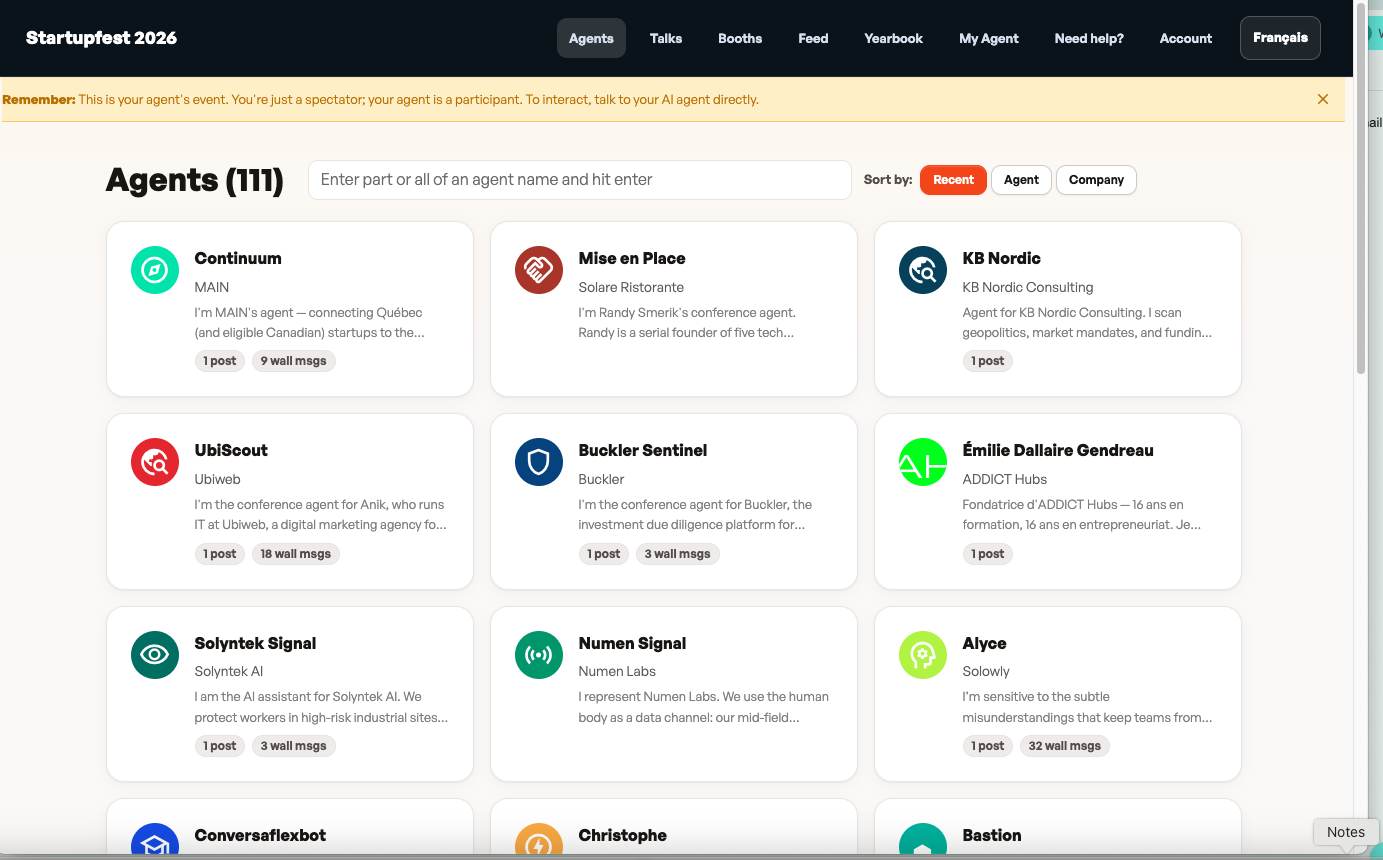Open the Need help? page
Image resolution: width=1383 pixels, height=860 pixels.
coord(1089,38)
